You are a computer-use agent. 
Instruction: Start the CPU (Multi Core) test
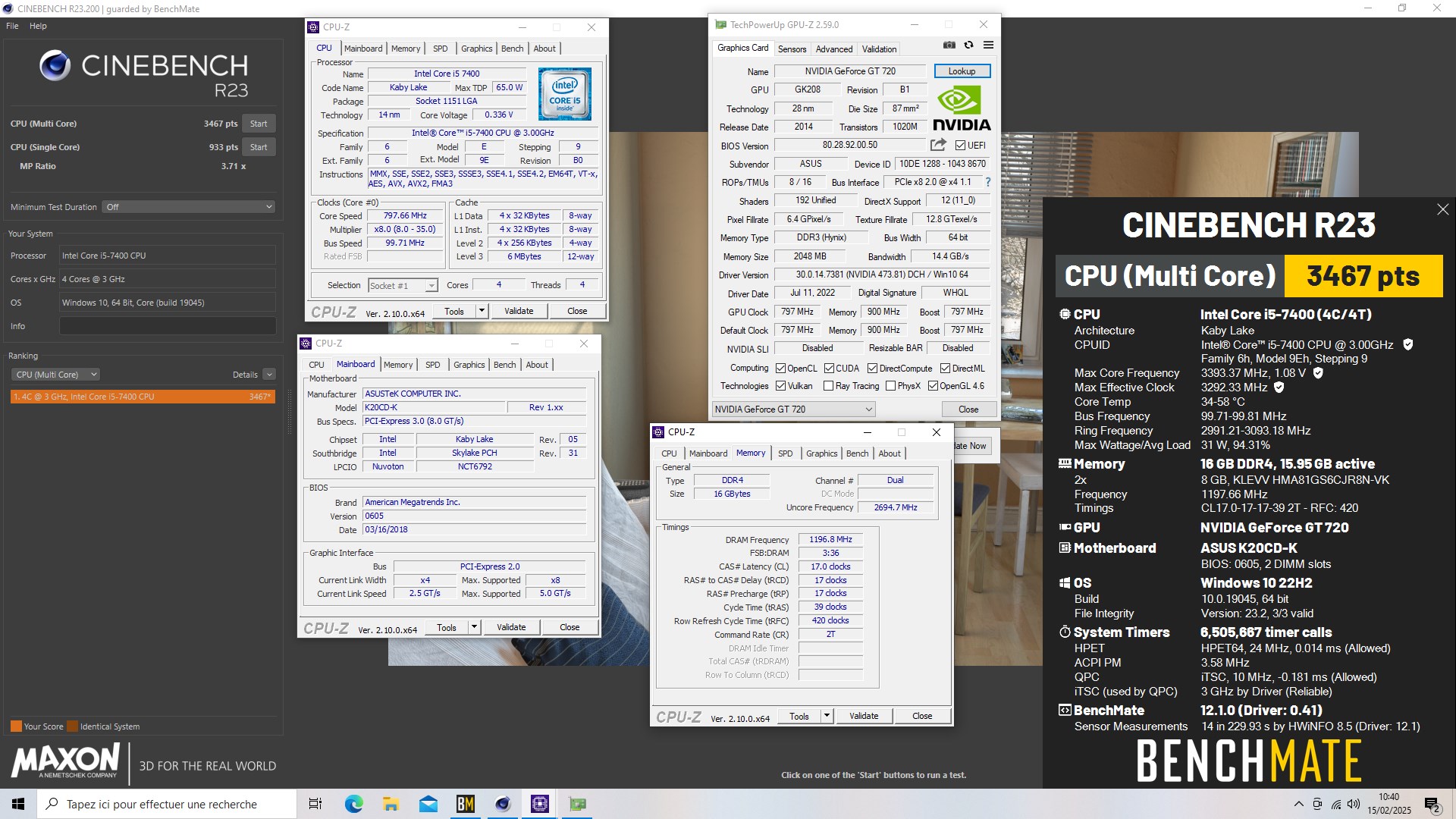click(x=259, y=124)
